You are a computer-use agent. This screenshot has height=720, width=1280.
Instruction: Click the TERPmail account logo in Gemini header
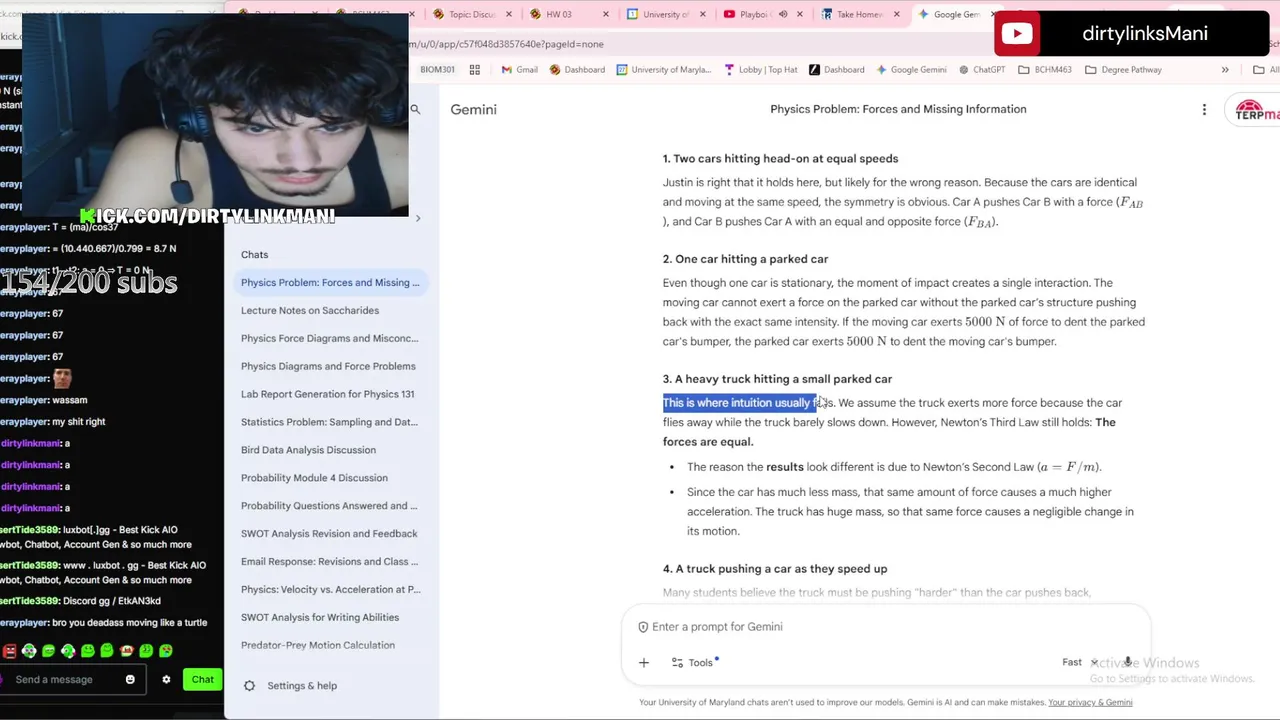coord(1256,111)
